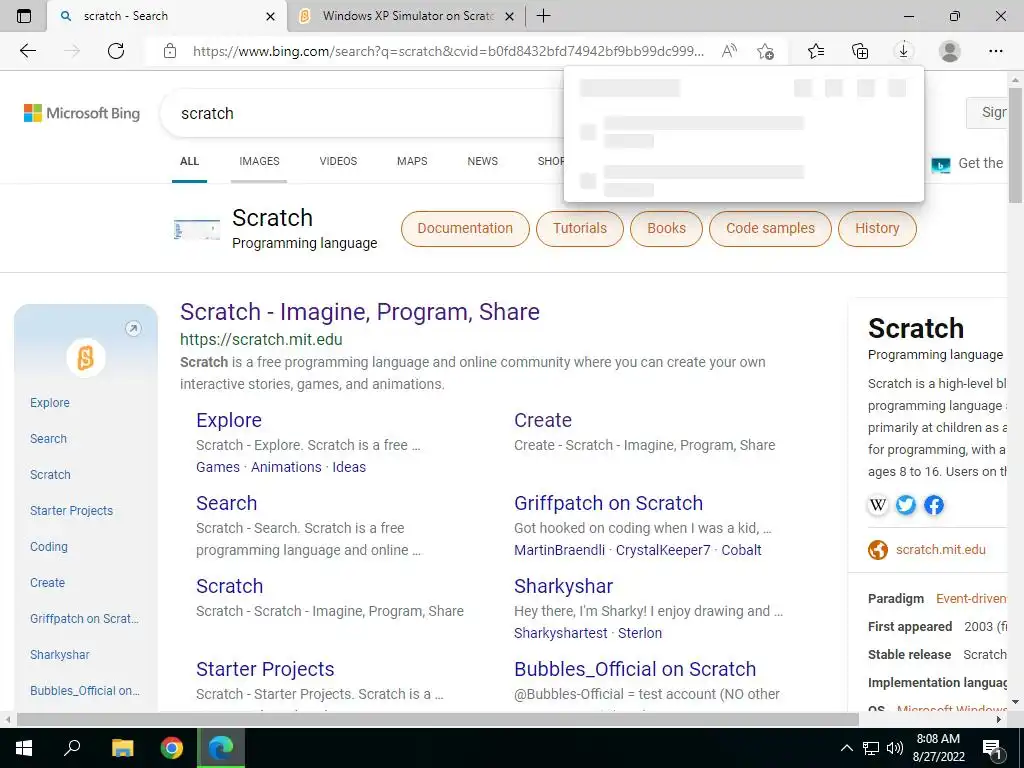1024x768 pixels.
Task: Select the ALL search tab
Action: (x=189, y=161)
